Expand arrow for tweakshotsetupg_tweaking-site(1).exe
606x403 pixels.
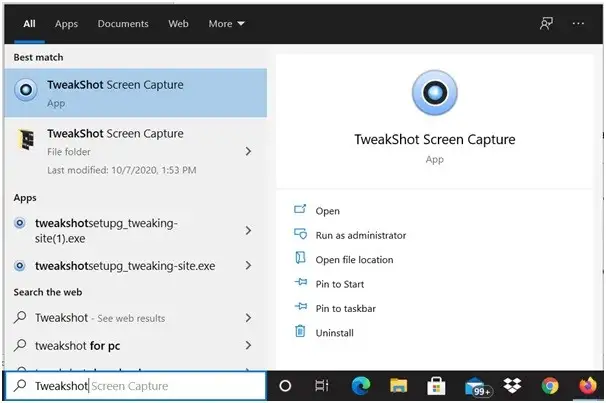click(249, 231)
